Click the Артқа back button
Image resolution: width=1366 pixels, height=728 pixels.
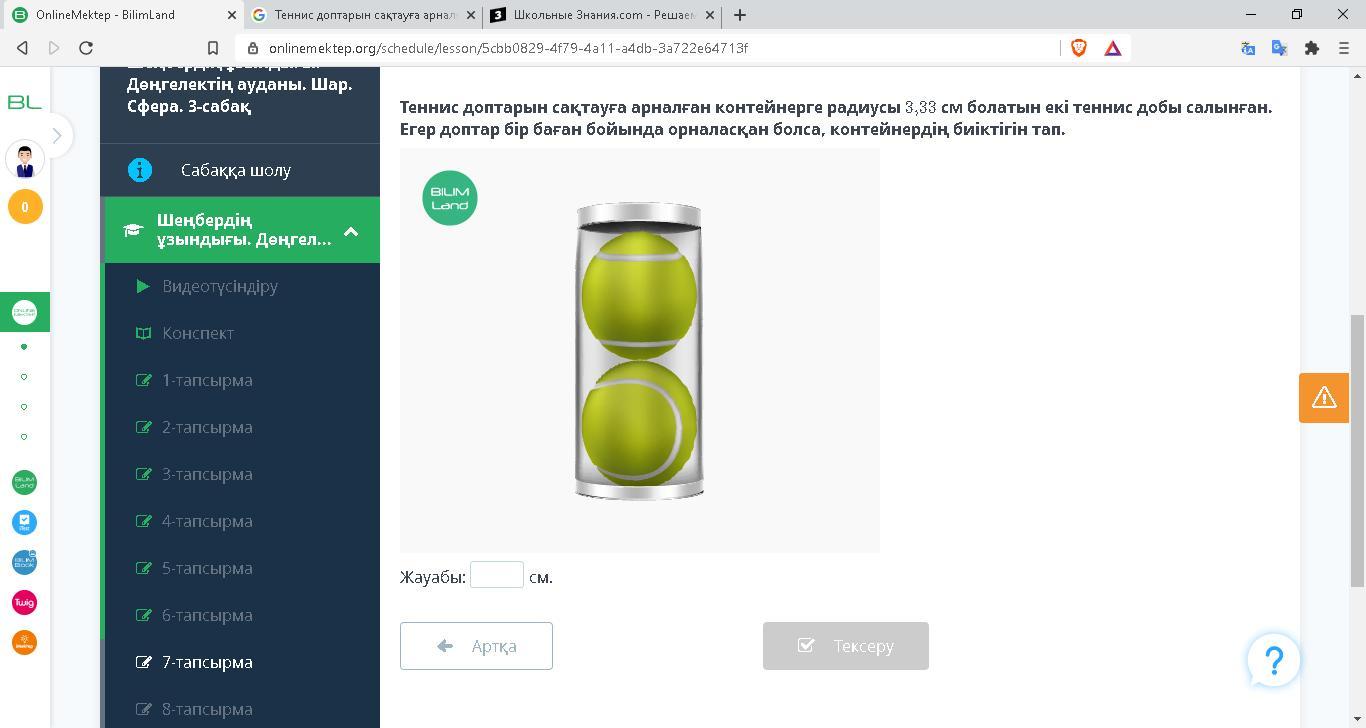[476, 646]
